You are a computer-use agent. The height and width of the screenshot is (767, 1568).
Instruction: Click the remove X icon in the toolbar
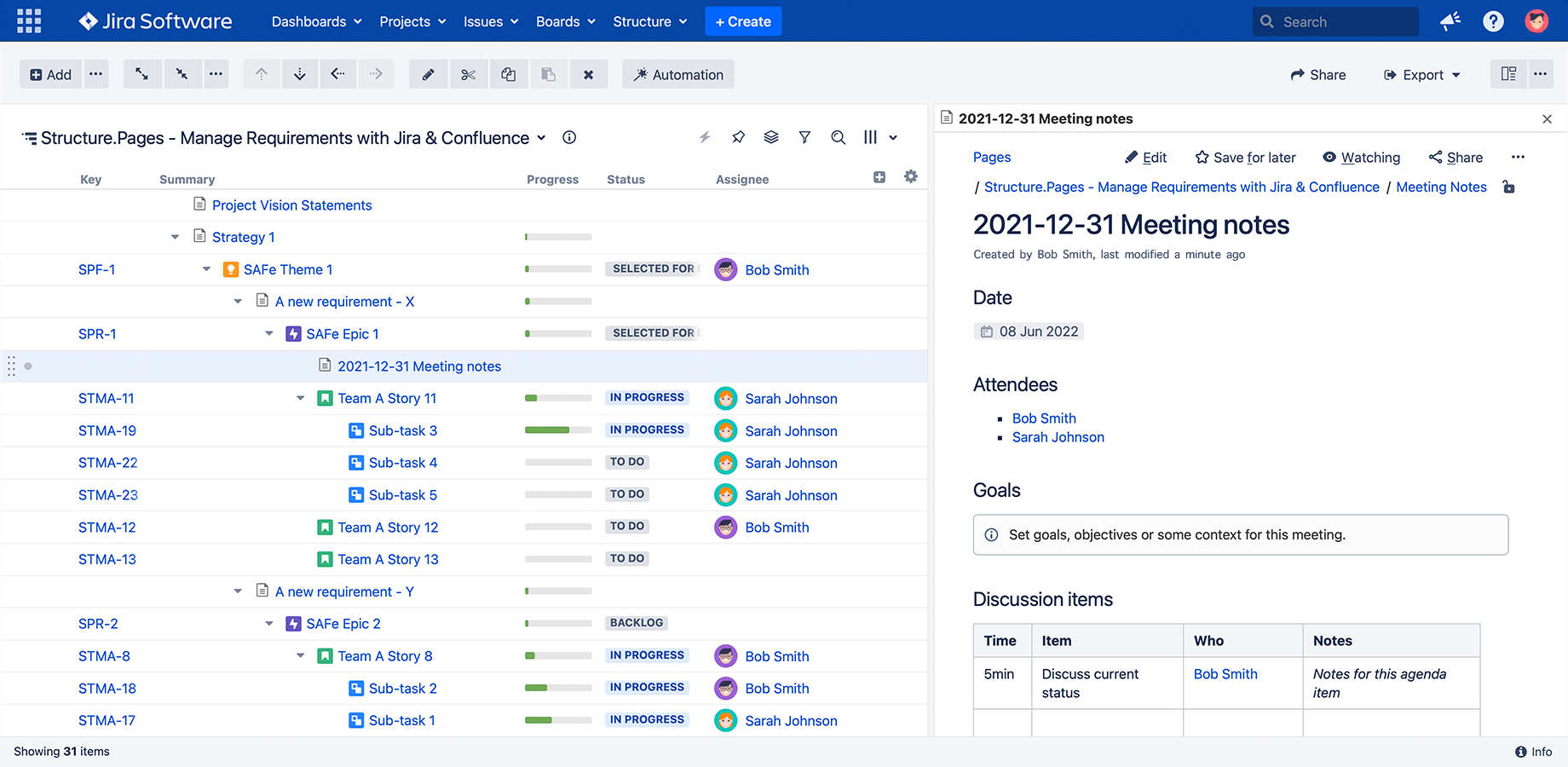pos(588,74)
